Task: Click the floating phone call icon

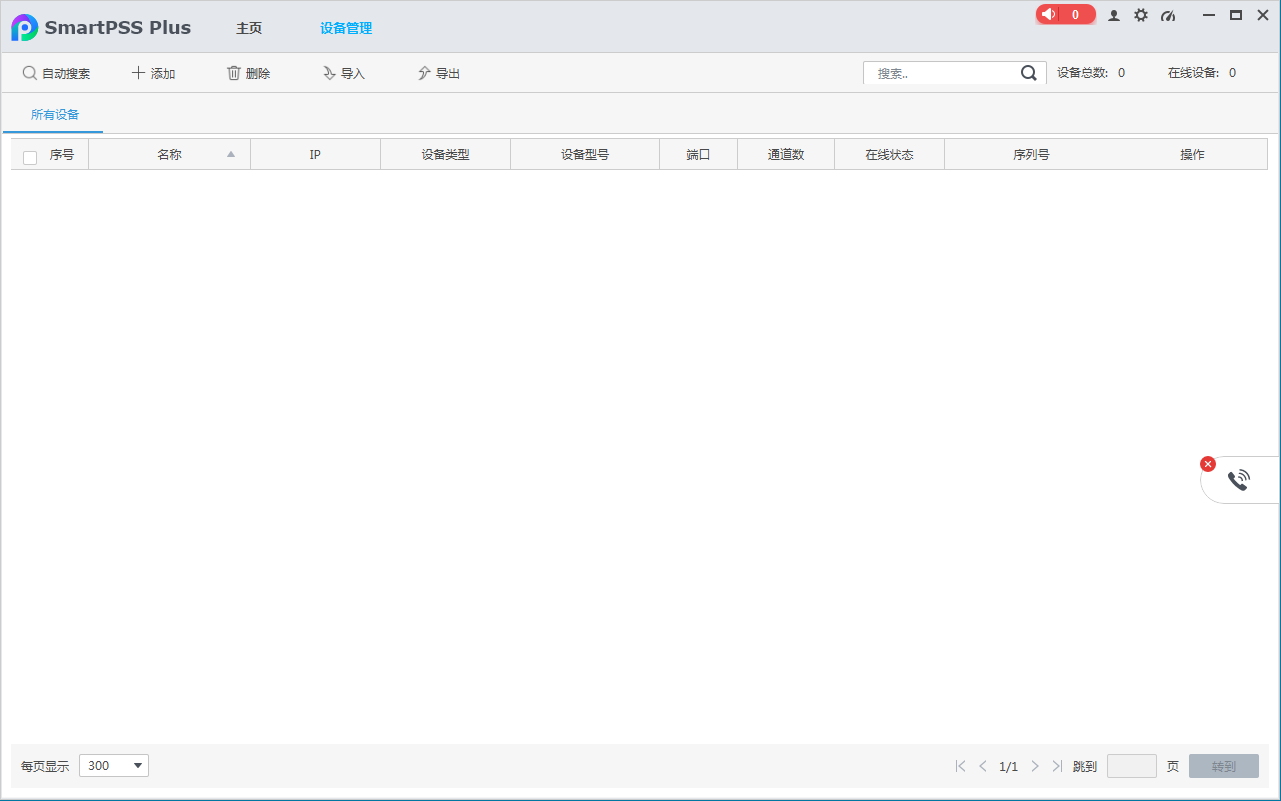Action: point(1239,480)
